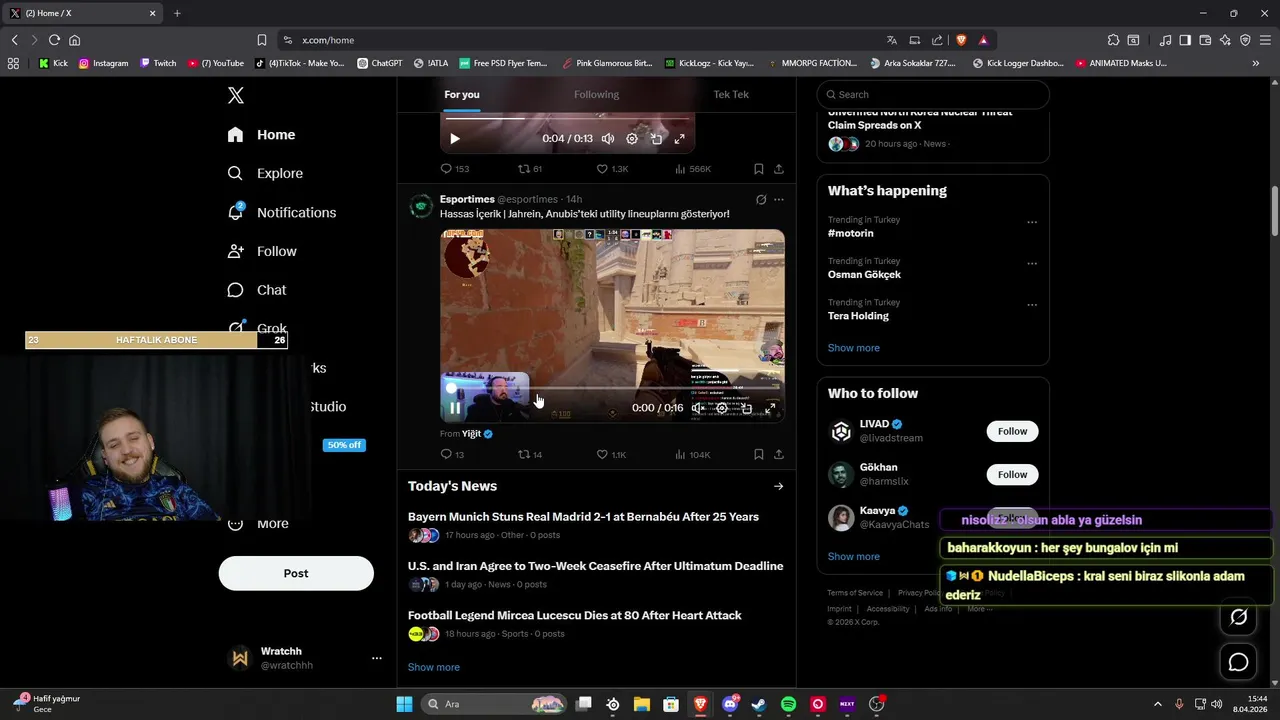Open the floating messages chat bubble button
This screenshot has height=720, width=1280.
1238,662
